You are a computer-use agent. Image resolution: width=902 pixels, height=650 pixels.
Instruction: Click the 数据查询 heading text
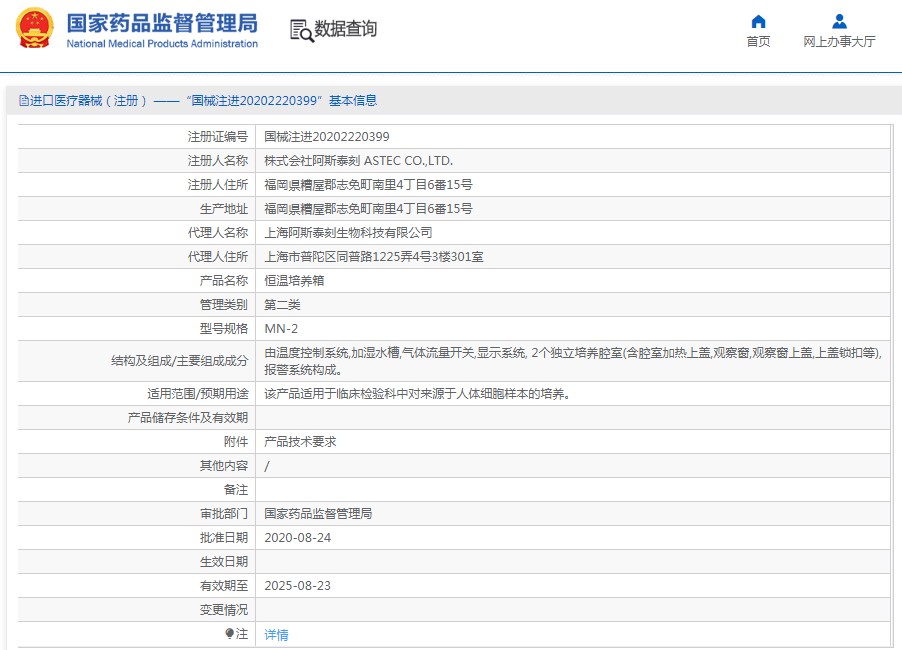345,28
